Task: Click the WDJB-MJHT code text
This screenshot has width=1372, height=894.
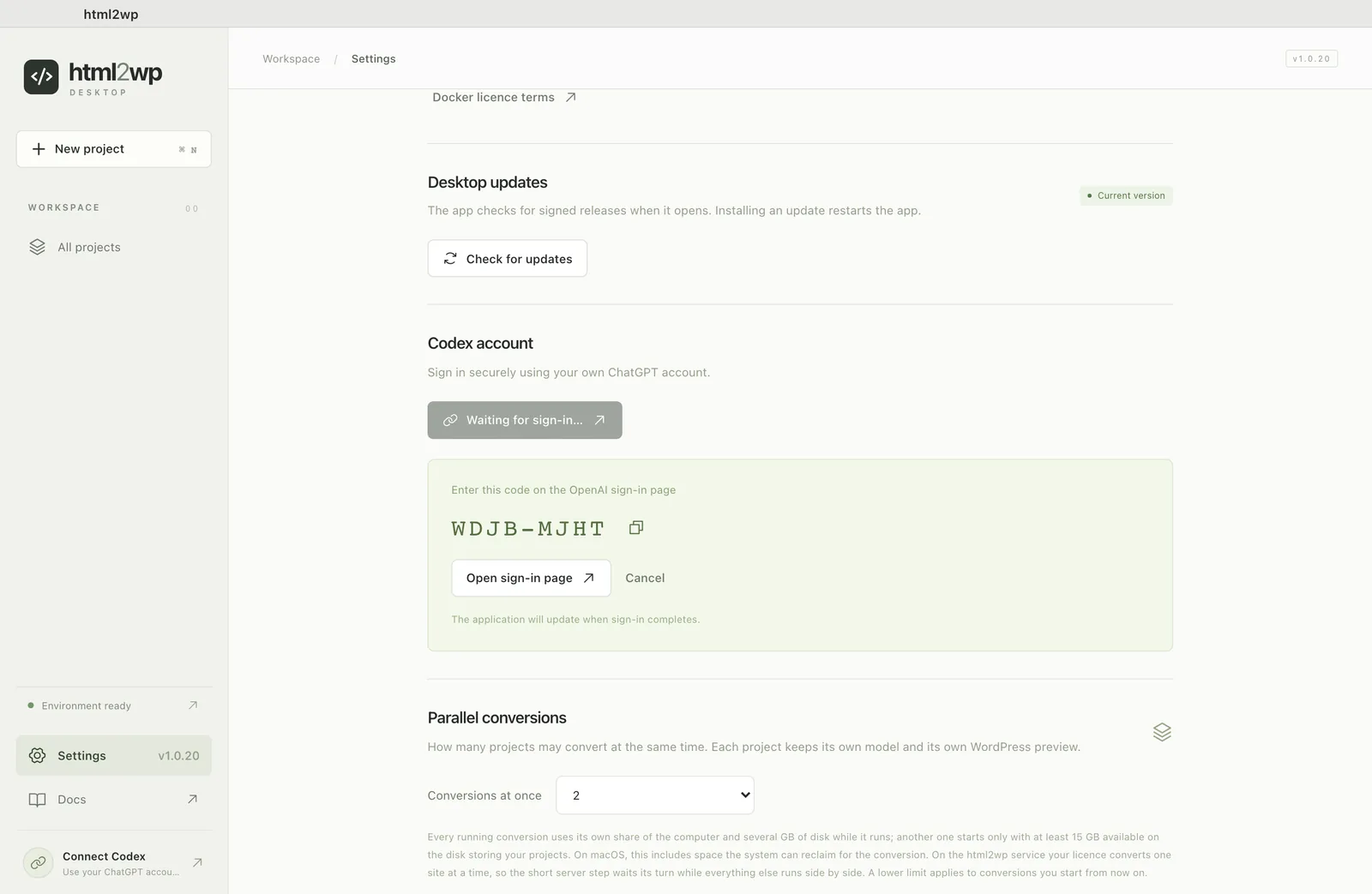Action: pos(528,529)
